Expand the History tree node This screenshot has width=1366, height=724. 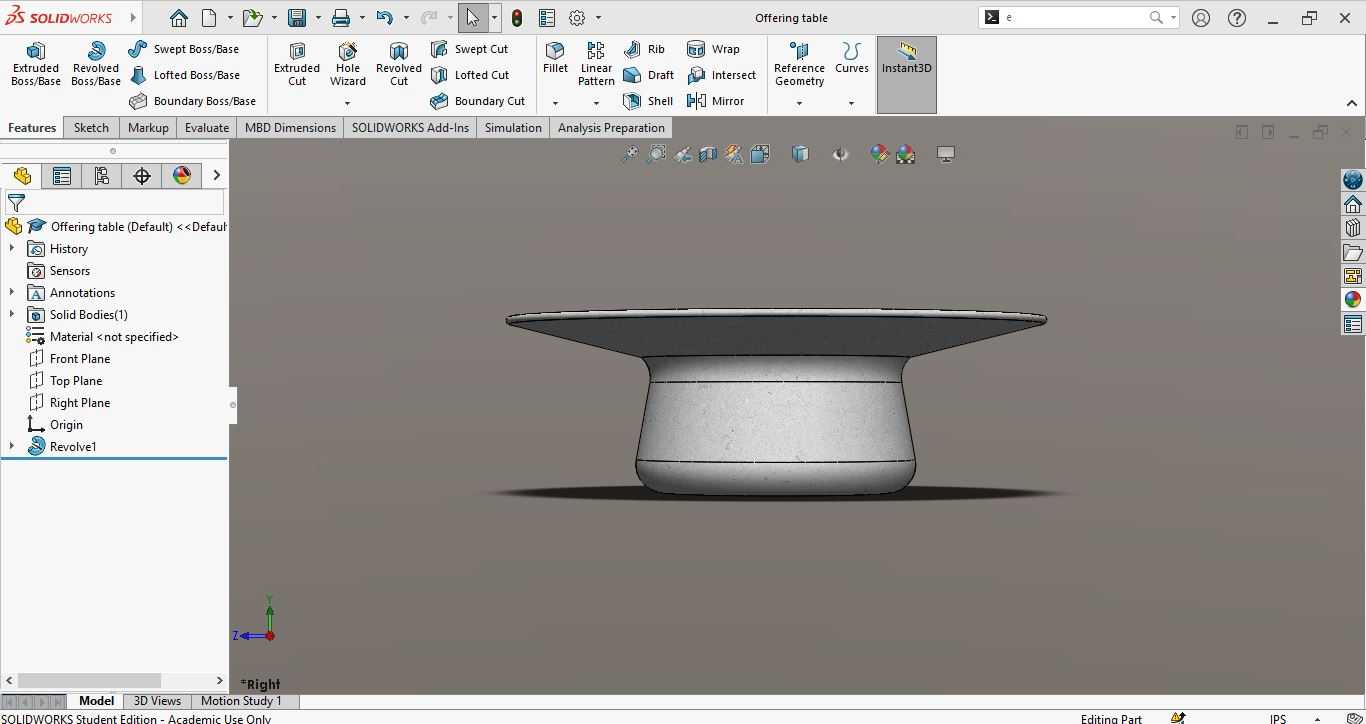12,248
